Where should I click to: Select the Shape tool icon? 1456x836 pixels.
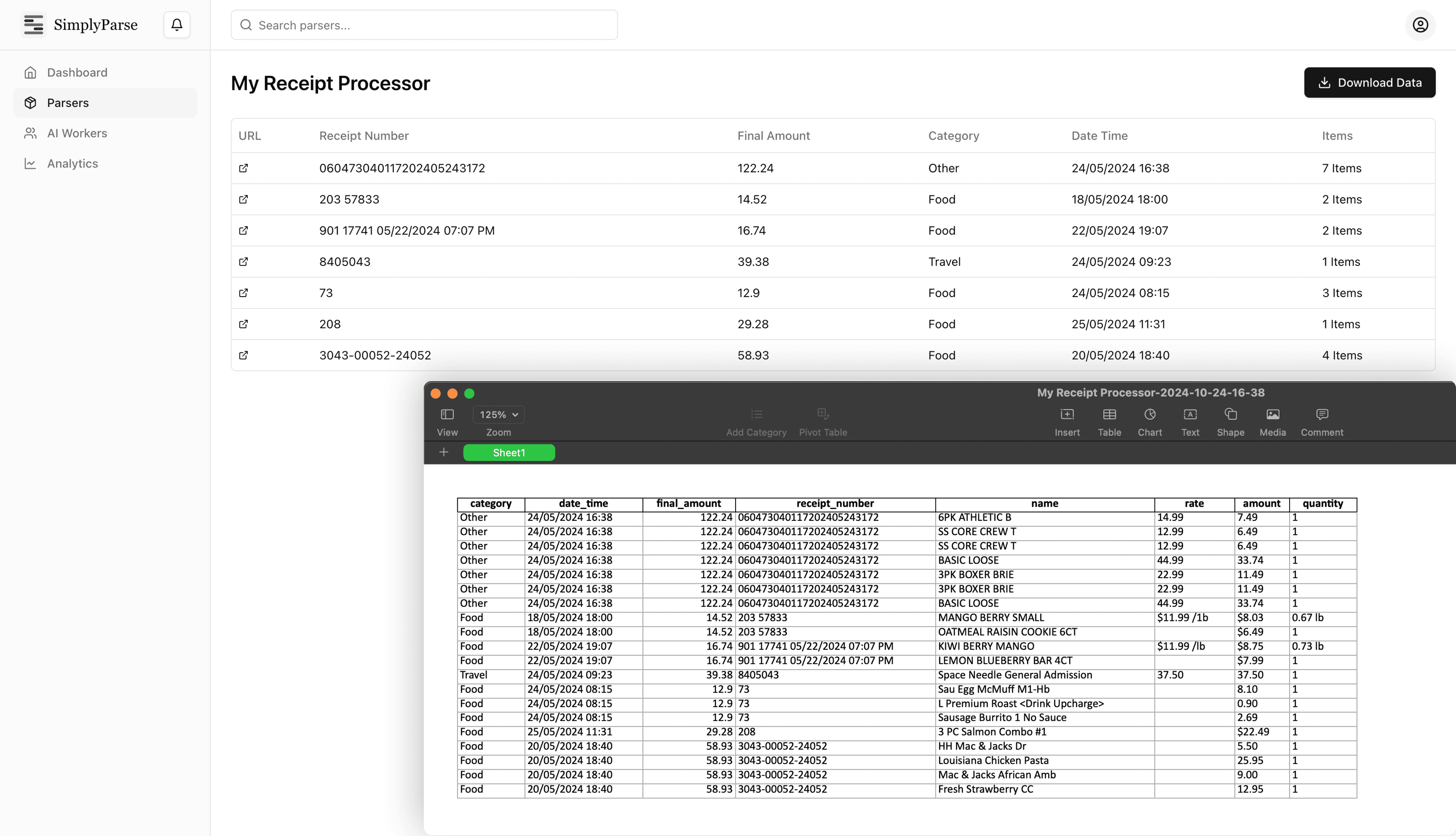pyautogui.click(x=1230, y=415)
